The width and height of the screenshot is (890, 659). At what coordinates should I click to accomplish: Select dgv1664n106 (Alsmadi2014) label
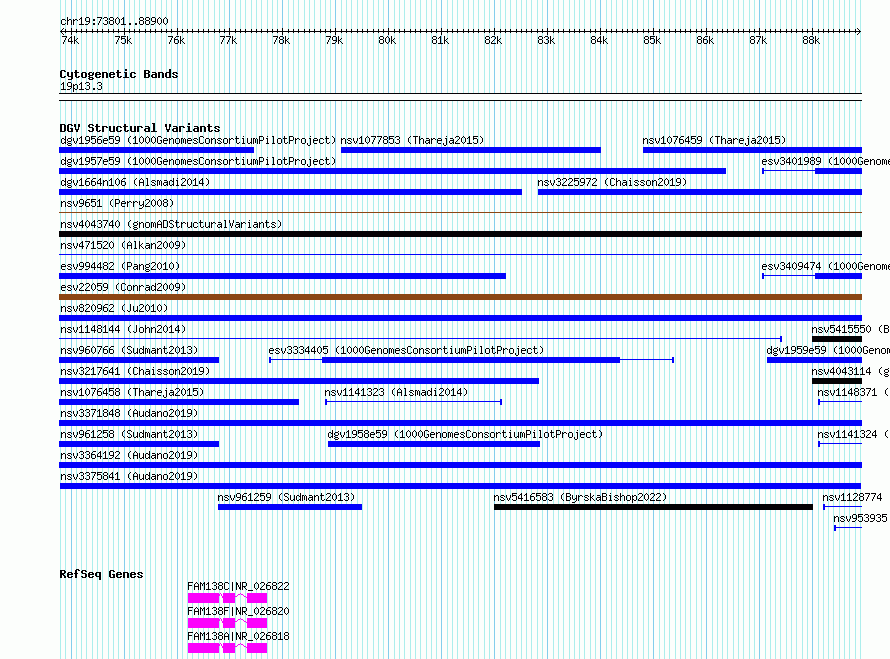pos(135,182)
